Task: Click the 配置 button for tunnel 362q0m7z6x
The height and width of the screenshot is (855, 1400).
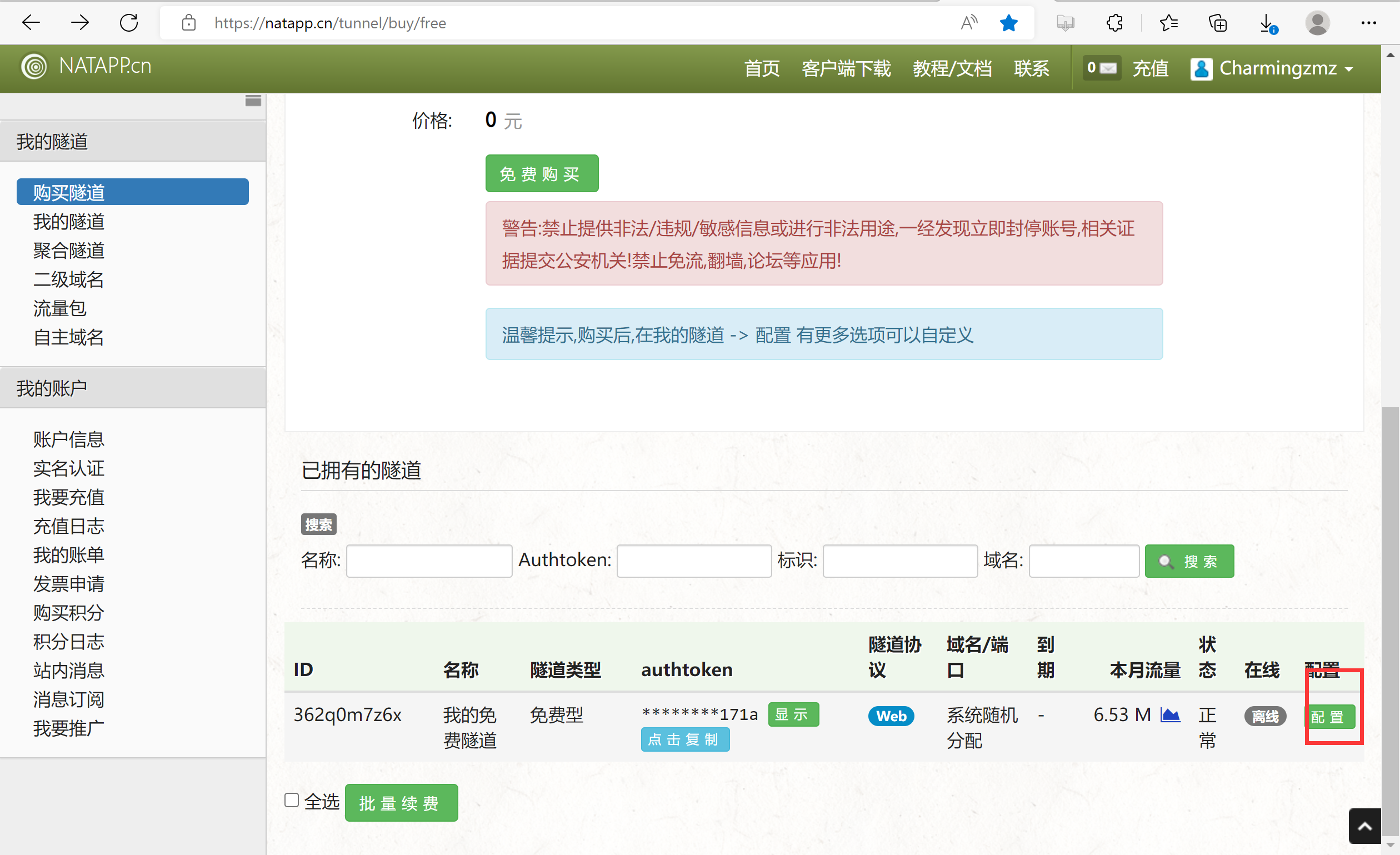Action: [x=1329, y=717]
